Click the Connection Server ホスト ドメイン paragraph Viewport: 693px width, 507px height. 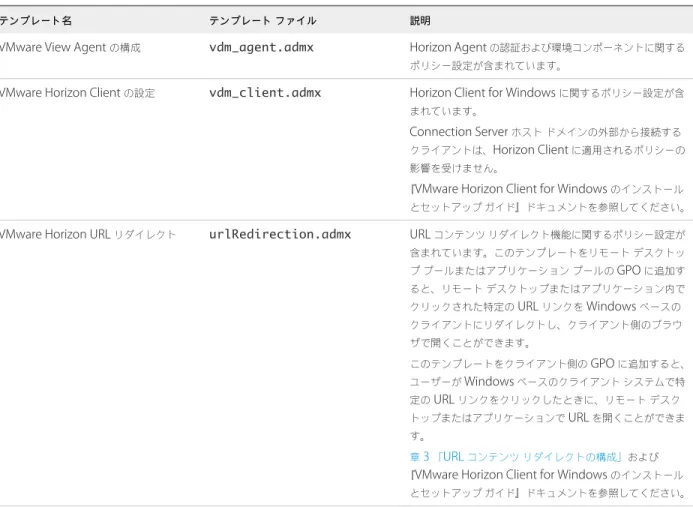pos(547,150)
